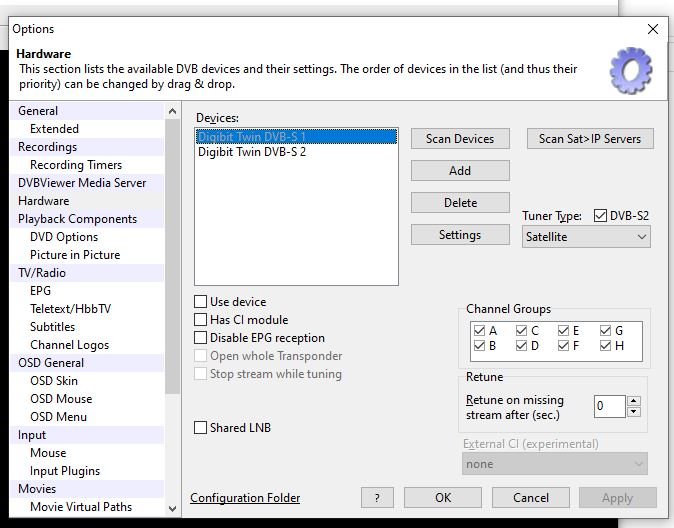This screenshot has height=528, width=674.
Task: Click the Scan Devices button
Action: [460, 139]
